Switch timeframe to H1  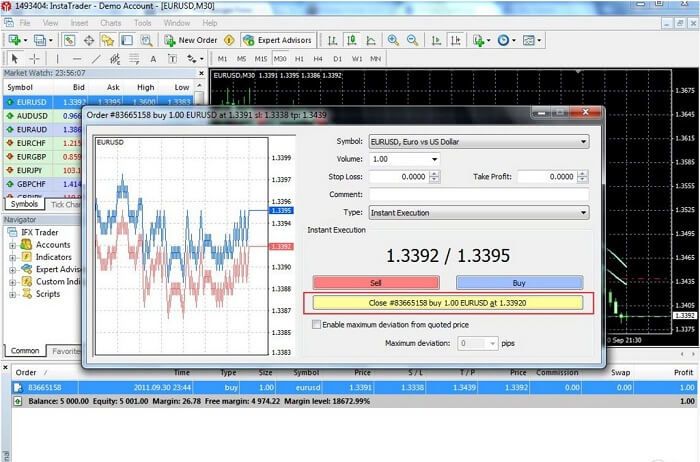[299, 58]
